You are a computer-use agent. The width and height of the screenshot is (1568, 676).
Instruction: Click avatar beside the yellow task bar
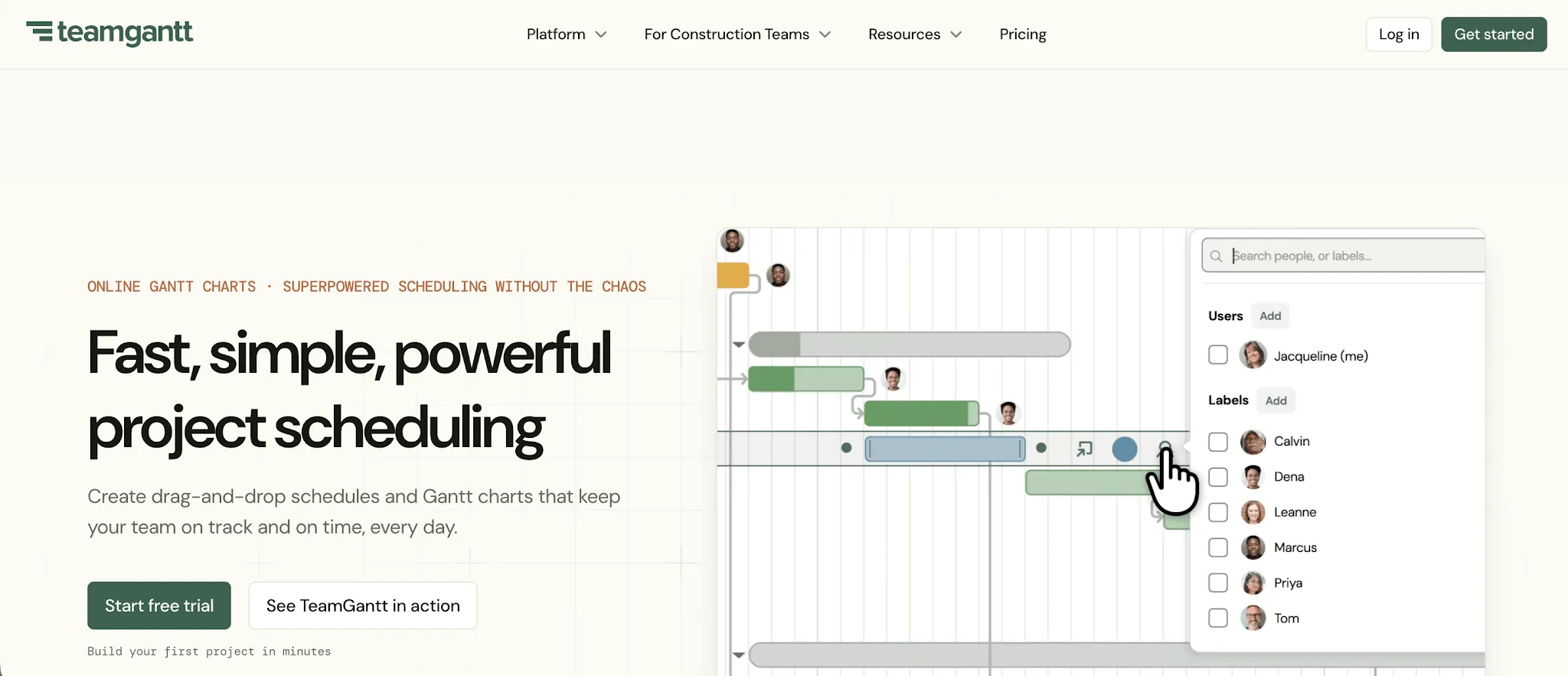tap(778, 275)
